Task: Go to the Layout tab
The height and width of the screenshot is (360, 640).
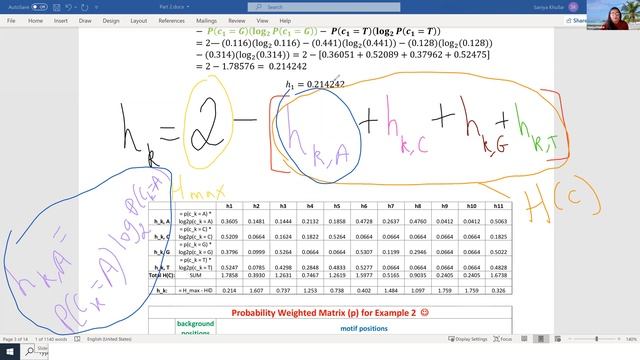Action: [138, 21]
